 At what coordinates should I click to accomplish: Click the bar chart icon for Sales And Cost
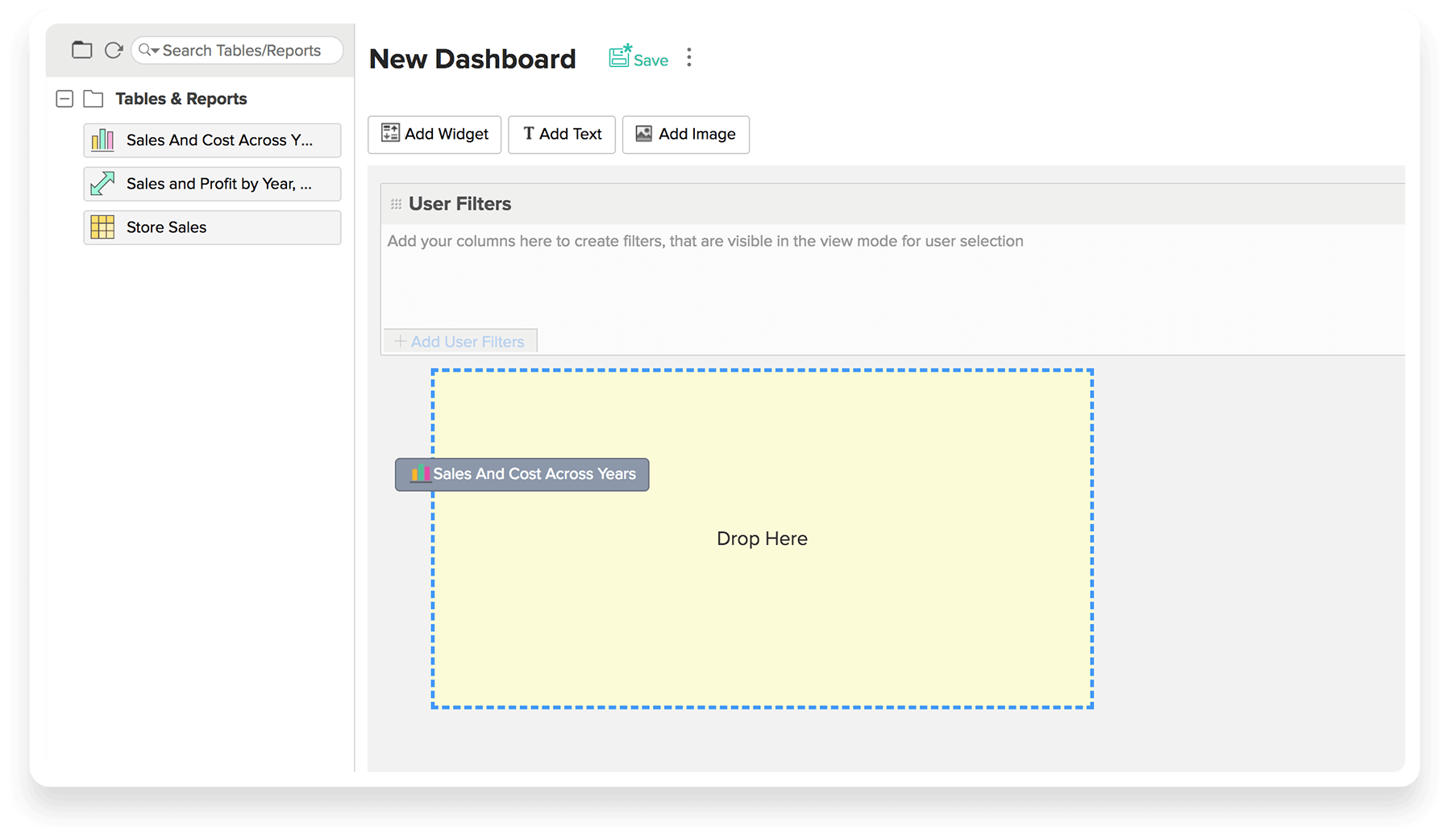click(x=102, y=140)
